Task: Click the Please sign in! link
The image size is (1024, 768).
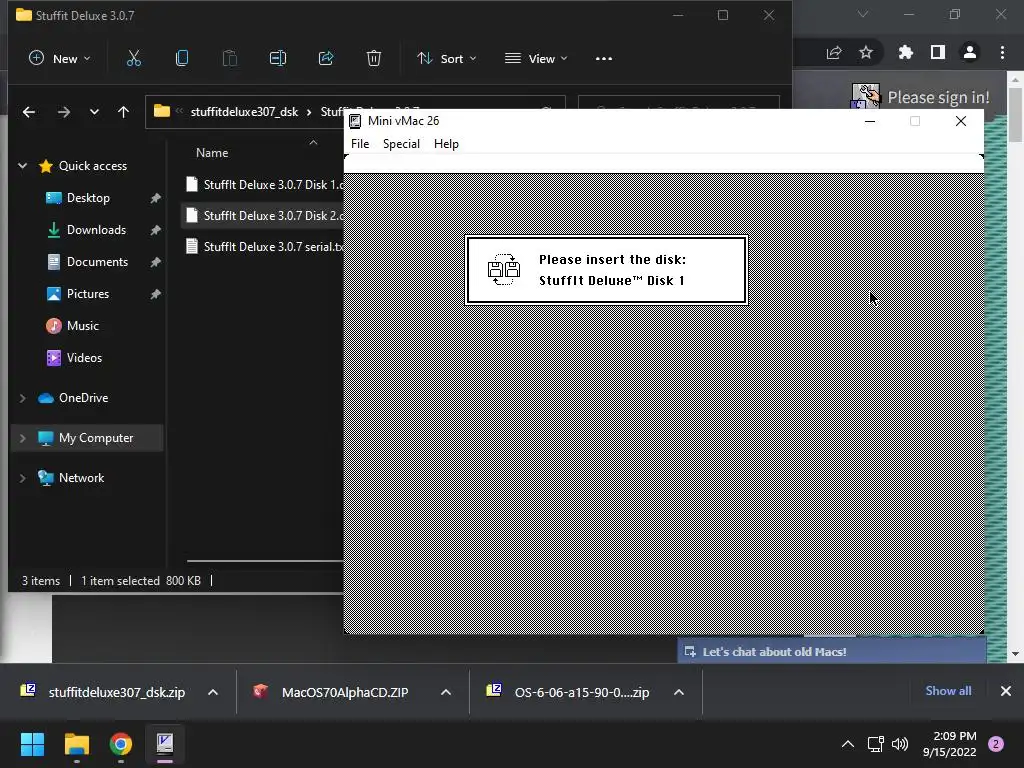Action: click(x=938, y=97)
